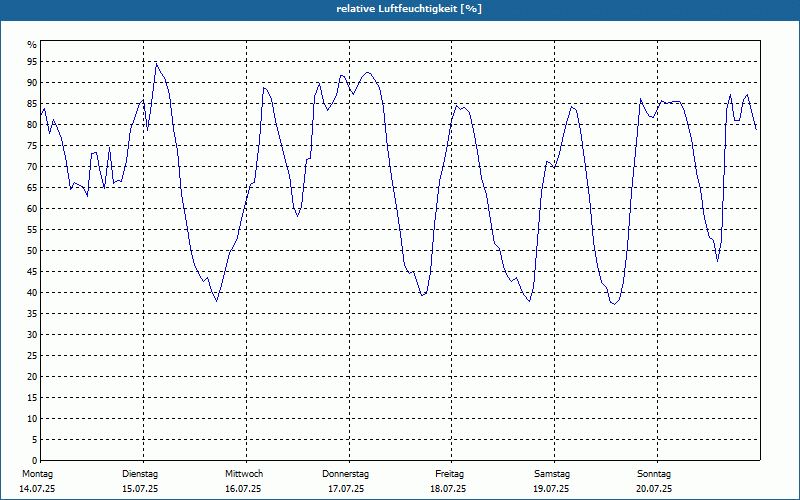Click the date 16.07.25
Image resolution: width=800 pixels, height=500 pixels.
(x=243, y=489)
